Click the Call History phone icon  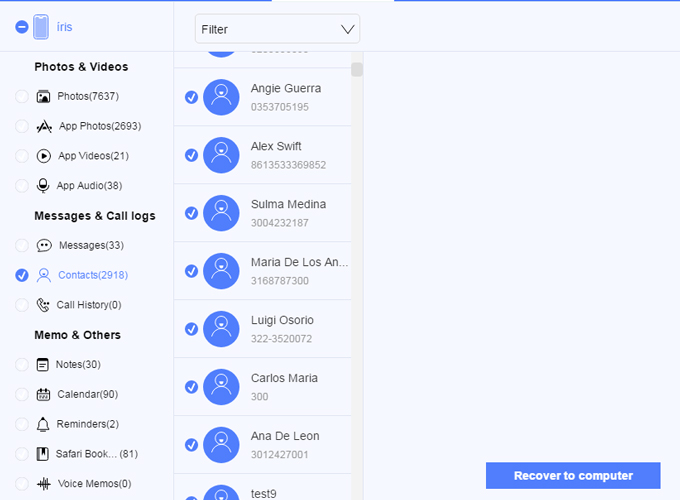click(x=43, y=305)
